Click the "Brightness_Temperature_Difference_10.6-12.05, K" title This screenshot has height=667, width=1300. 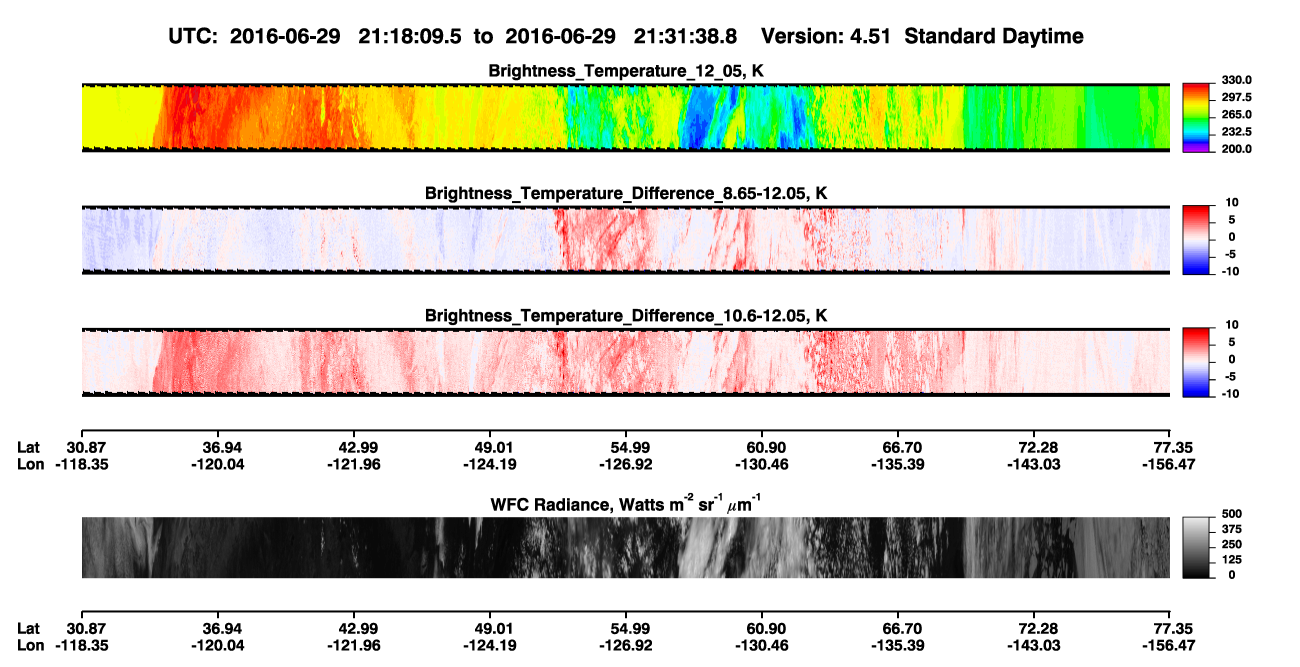click(x=626, y=316)
